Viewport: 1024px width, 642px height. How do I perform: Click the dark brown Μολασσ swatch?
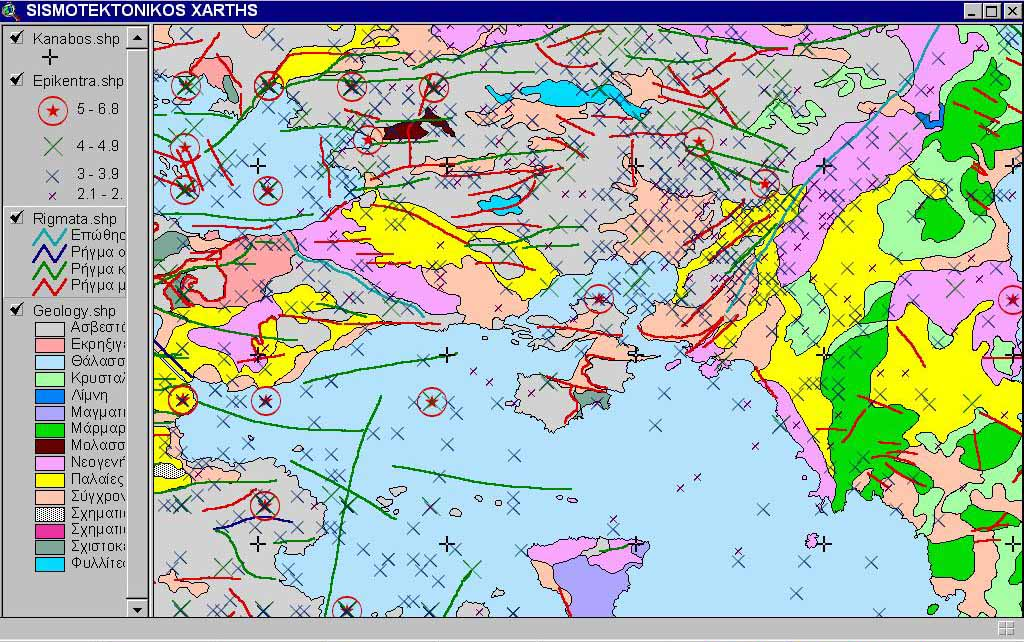(50, 446)
